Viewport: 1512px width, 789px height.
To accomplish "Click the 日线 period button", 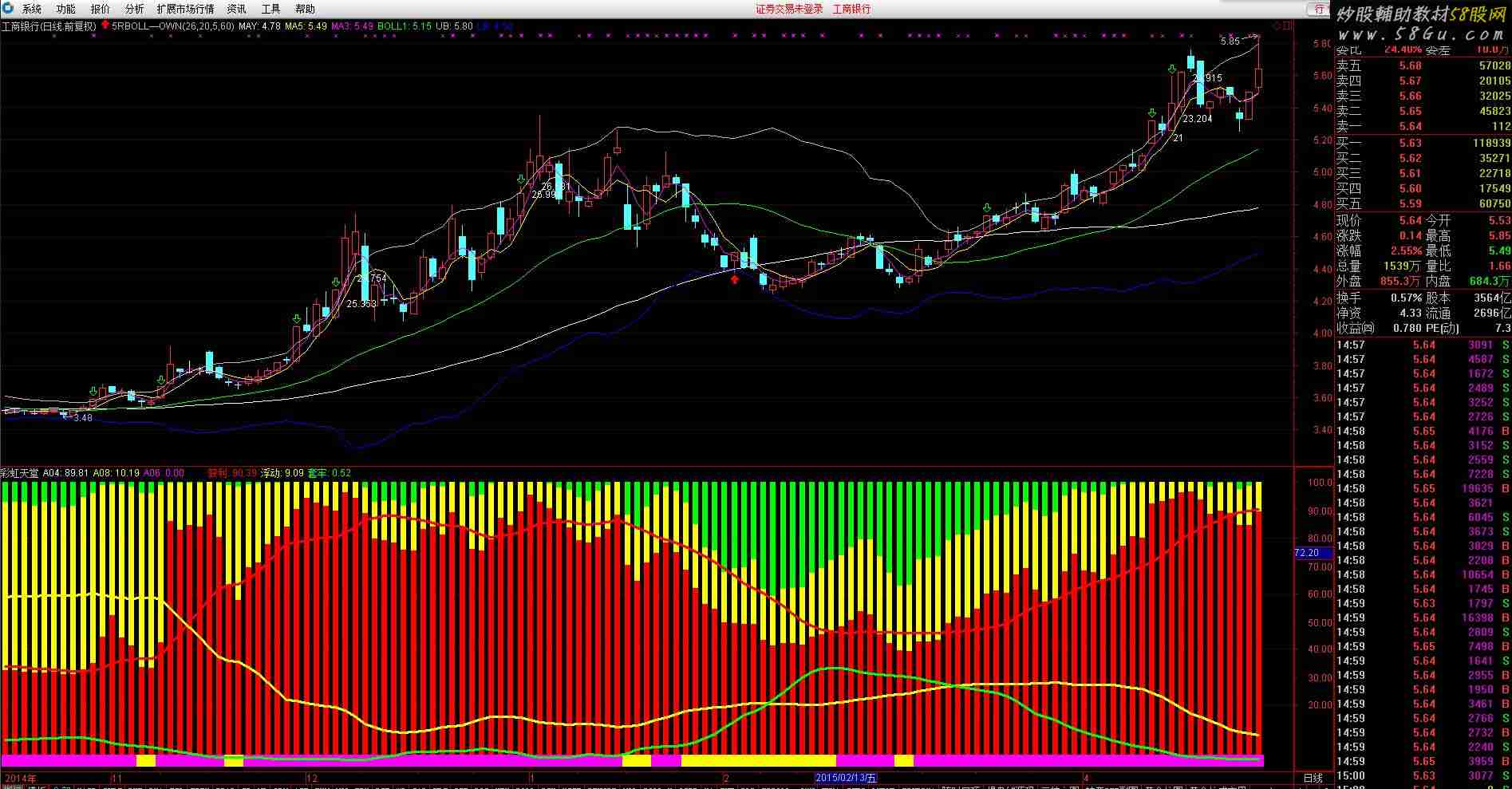I will point(1313,778).
